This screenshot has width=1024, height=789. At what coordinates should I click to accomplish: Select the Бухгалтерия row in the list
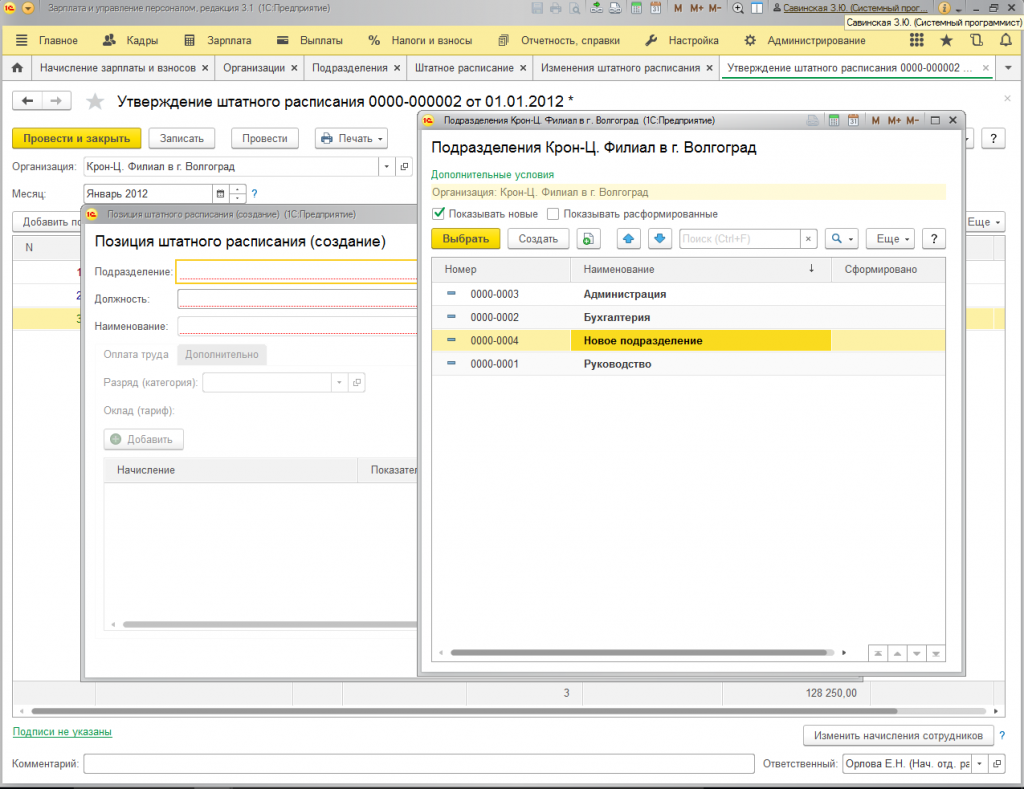point(617,317)
